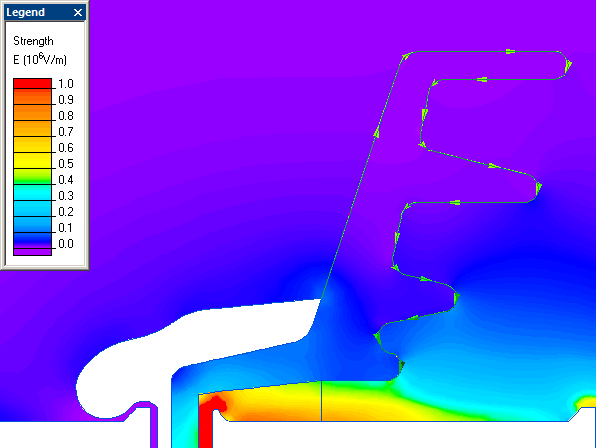Viewport: 596px width, 448px height.
Task: Select the dark orange 0.9 swatch
Action: (32, 97)
